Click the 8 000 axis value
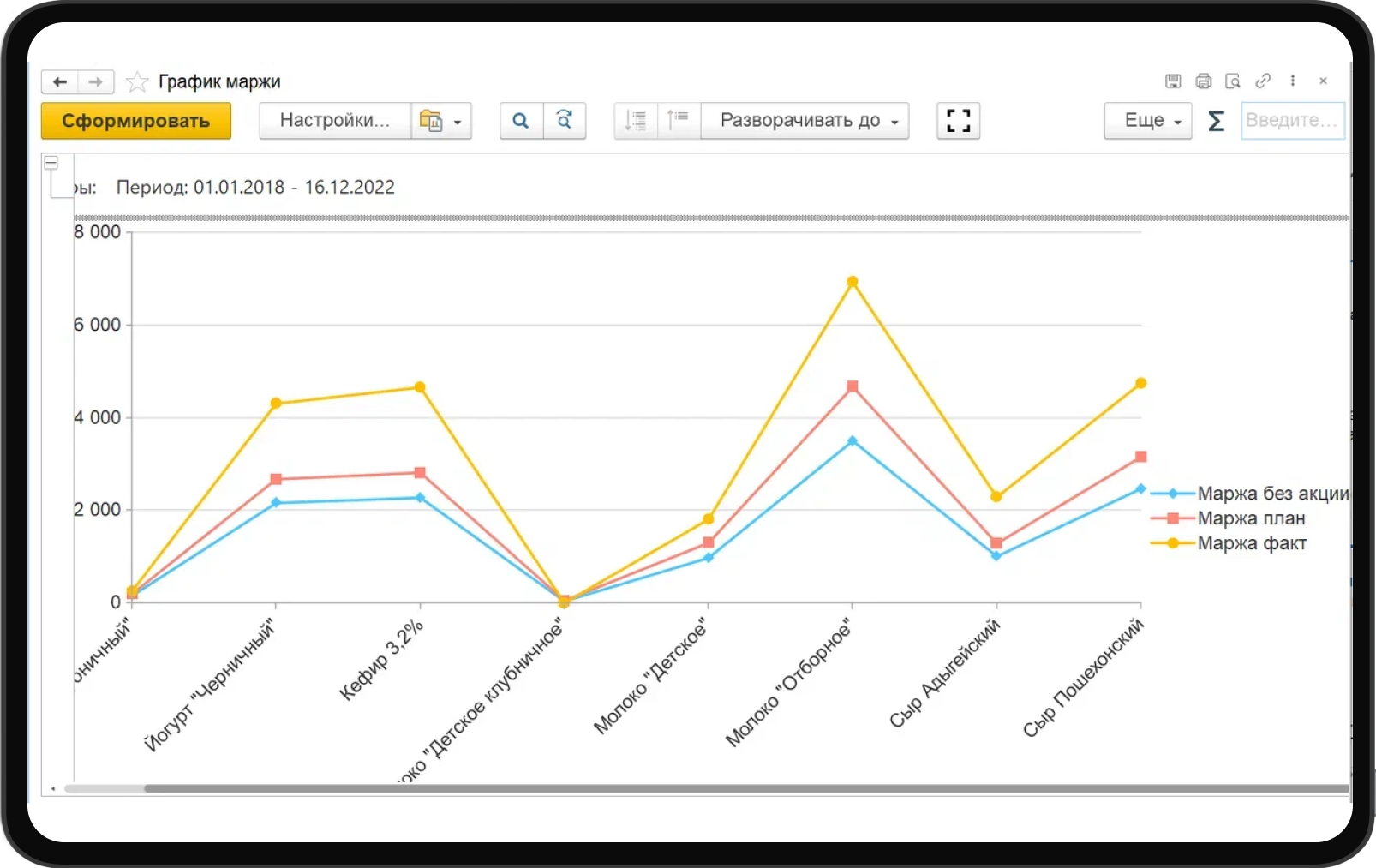 click(98, 232)
